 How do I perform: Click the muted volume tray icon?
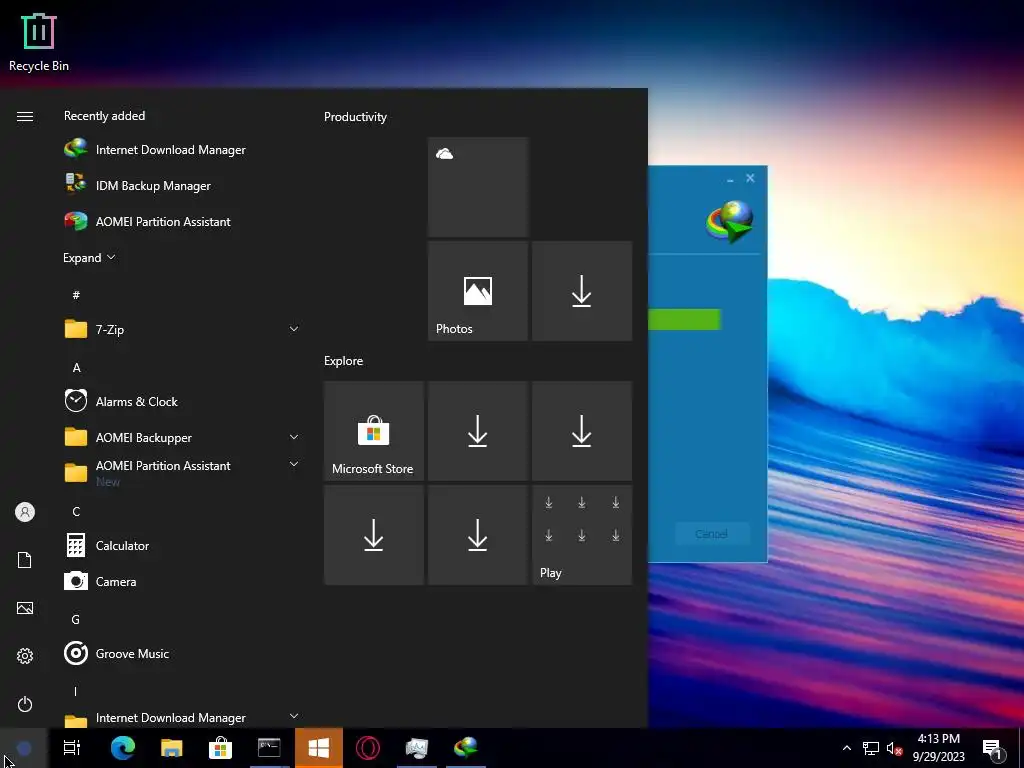coord(894,748)
